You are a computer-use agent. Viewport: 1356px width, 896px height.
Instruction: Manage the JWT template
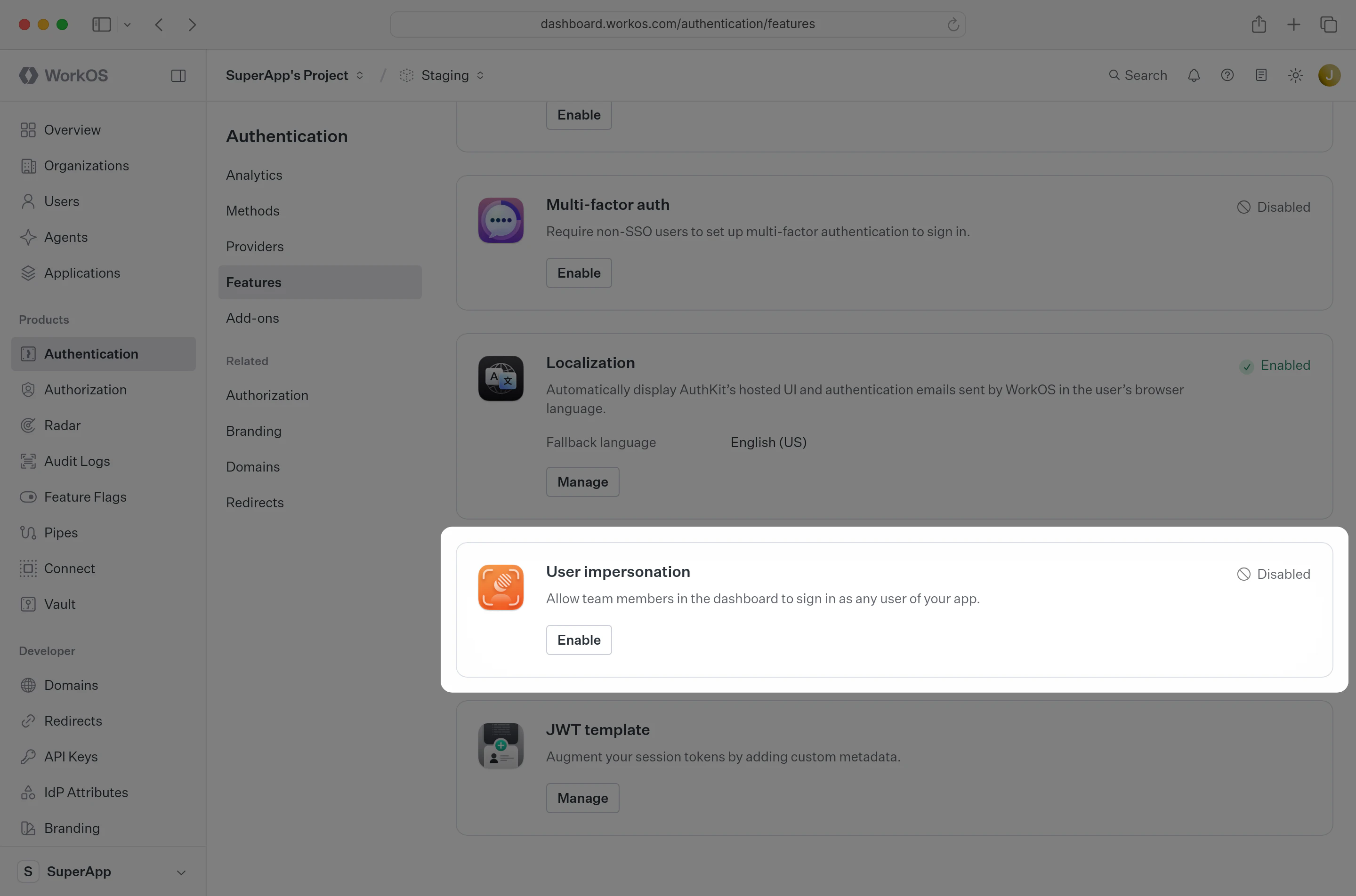point(582,798)
